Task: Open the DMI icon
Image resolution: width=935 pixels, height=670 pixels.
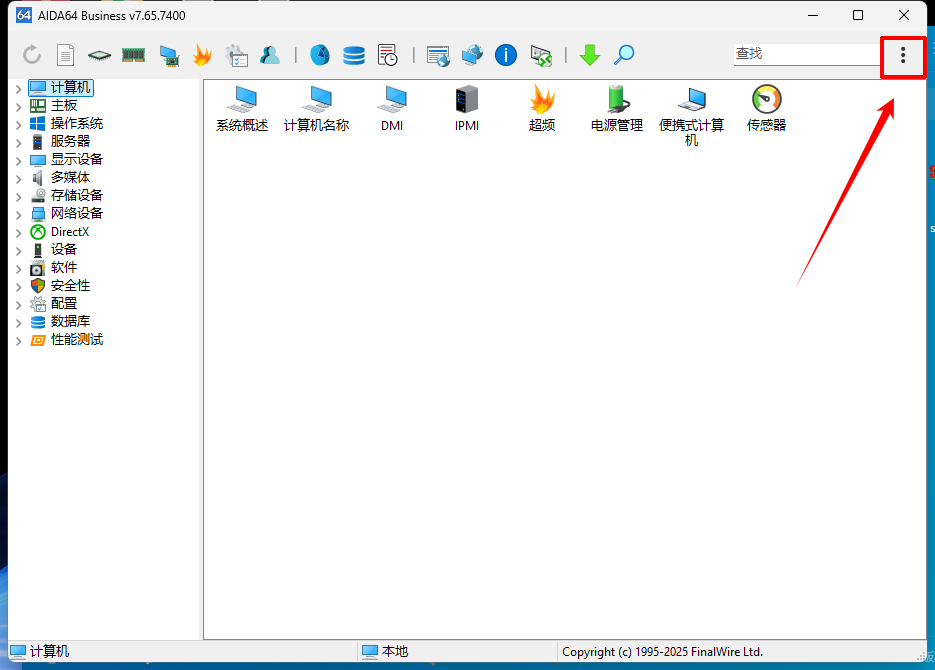Action: coord(392,108)
